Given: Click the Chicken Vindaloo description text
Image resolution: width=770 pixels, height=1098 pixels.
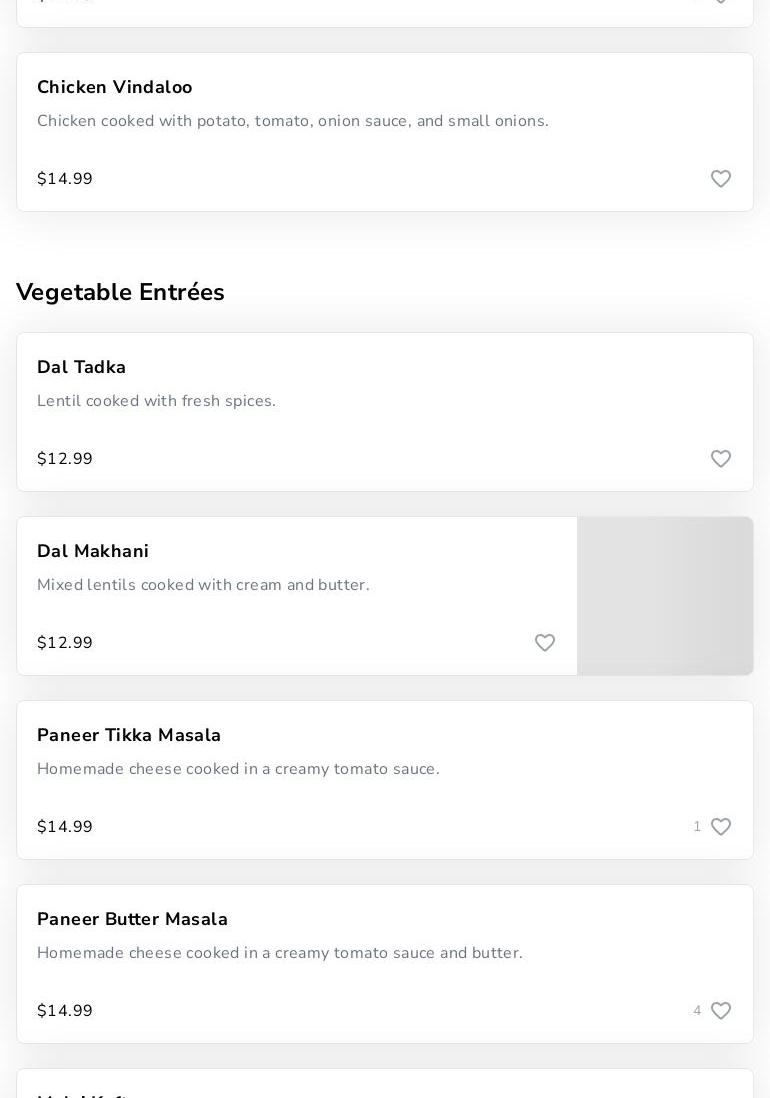Looking at the screenshot, I should [292, 121].
